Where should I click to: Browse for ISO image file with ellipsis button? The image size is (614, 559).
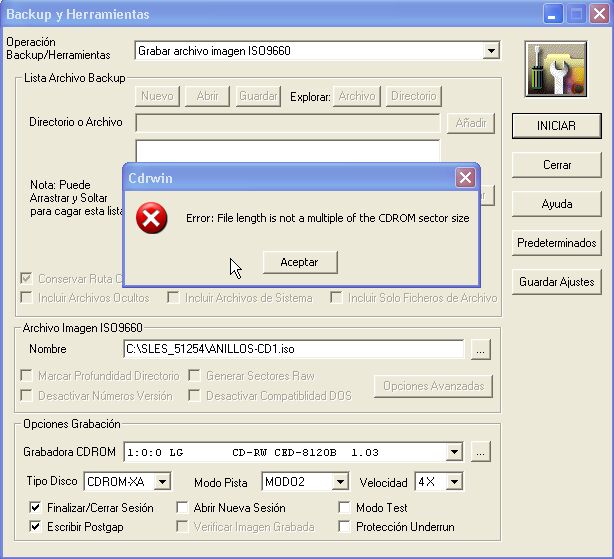(480, 349)
